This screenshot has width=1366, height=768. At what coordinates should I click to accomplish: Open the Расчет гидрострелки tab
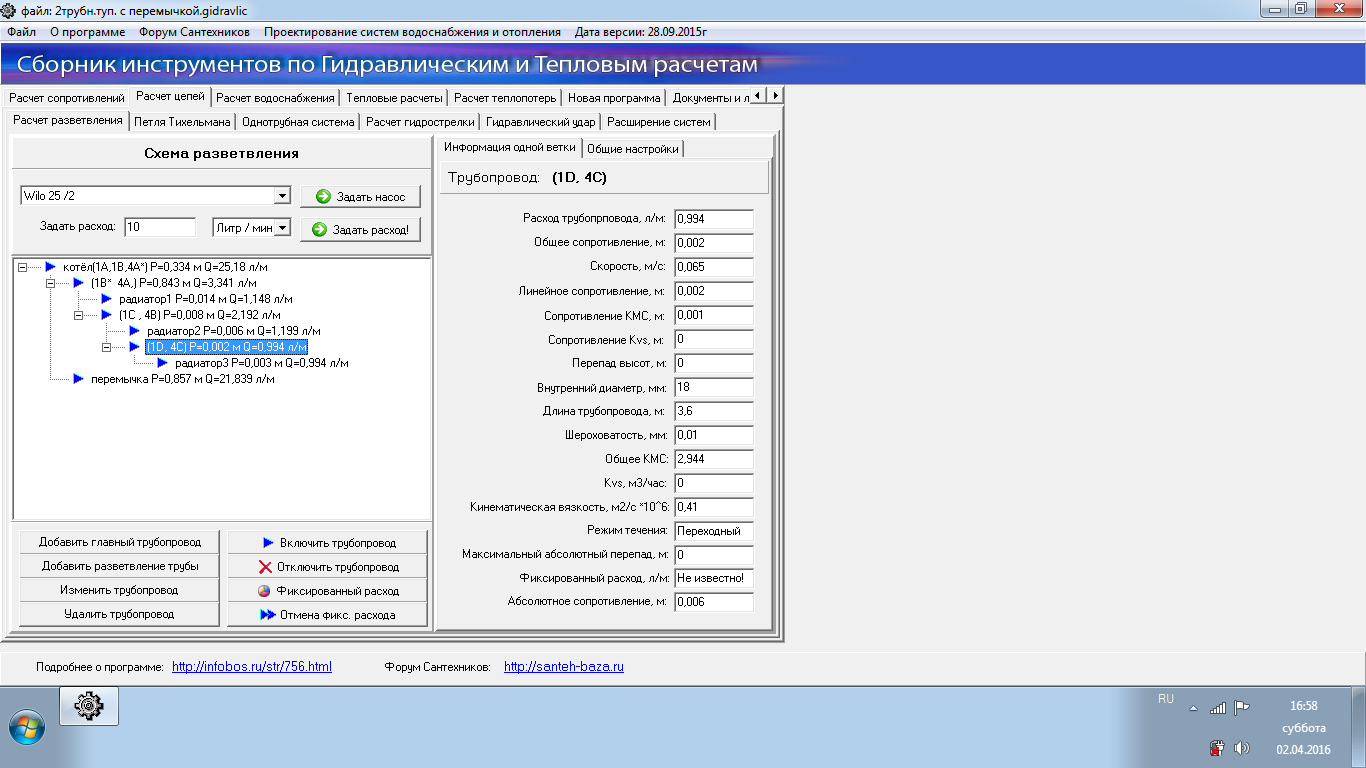[420, 122]
